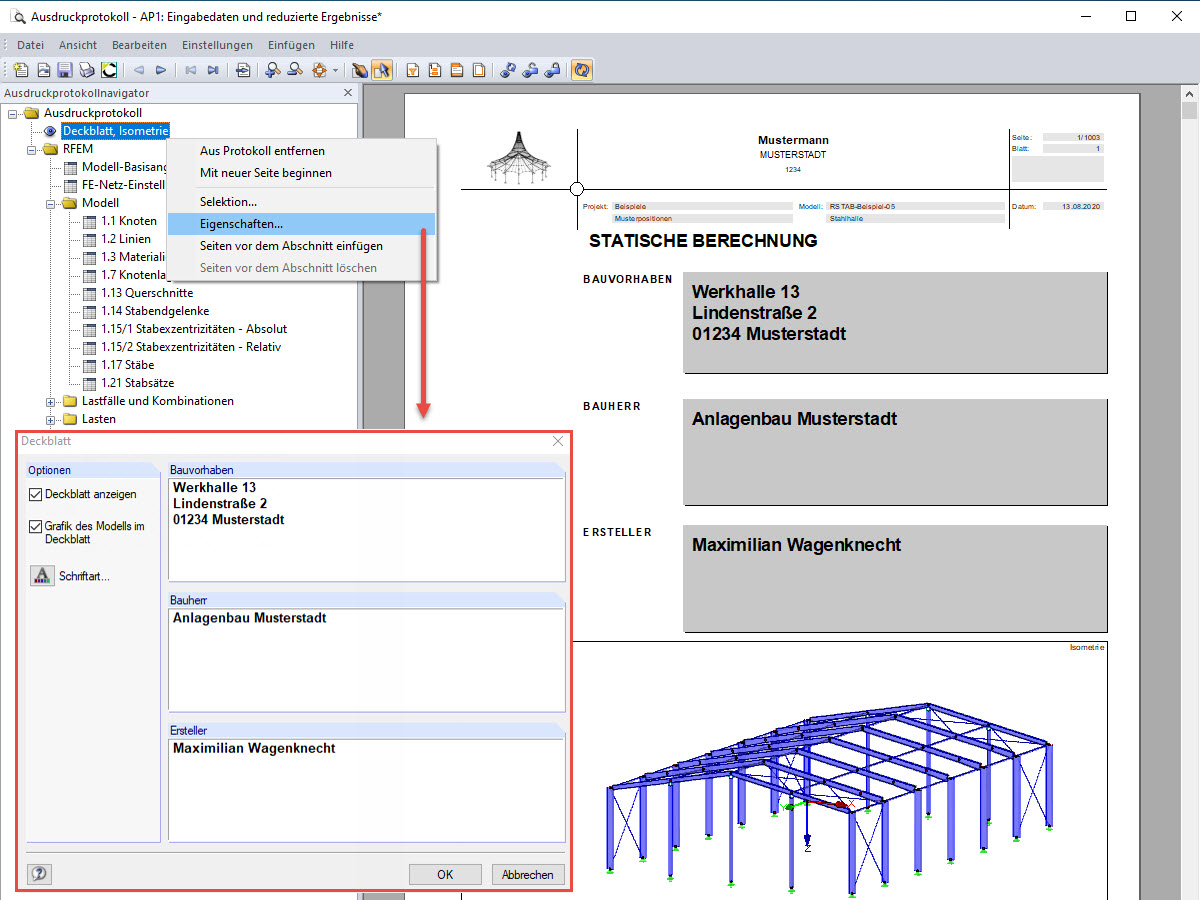Click the second orange page layout icon

coord(435,70)
